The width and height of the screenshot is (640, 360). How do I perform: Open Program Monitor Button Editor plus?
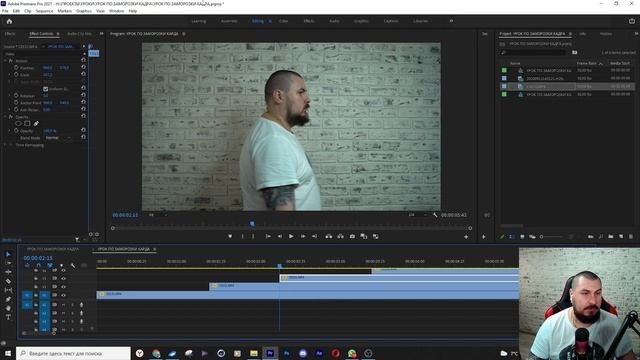tap(466, 237)
